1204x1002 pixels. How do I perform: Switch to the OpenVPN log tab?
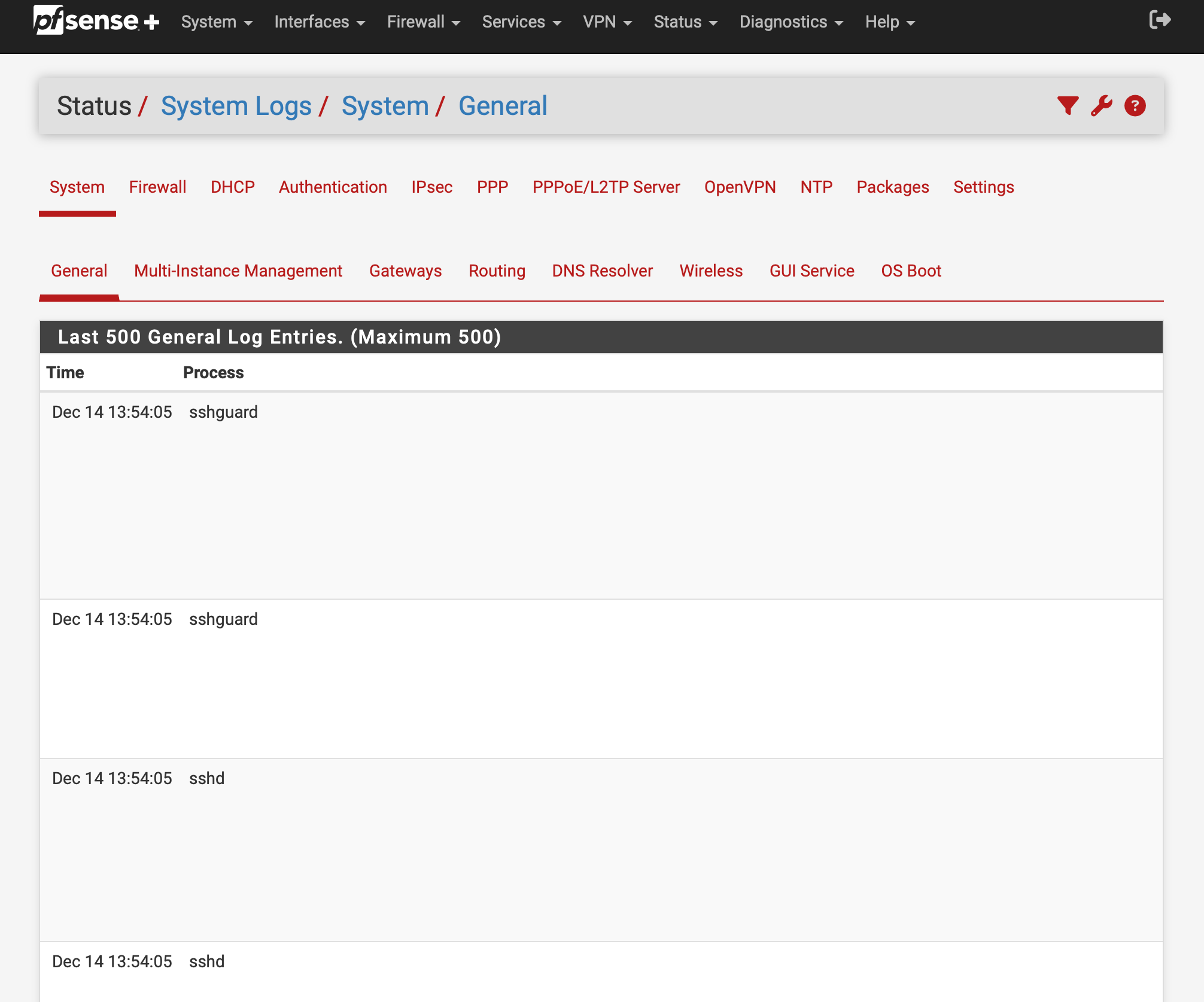pyautogui.click(x=740, y=187)
